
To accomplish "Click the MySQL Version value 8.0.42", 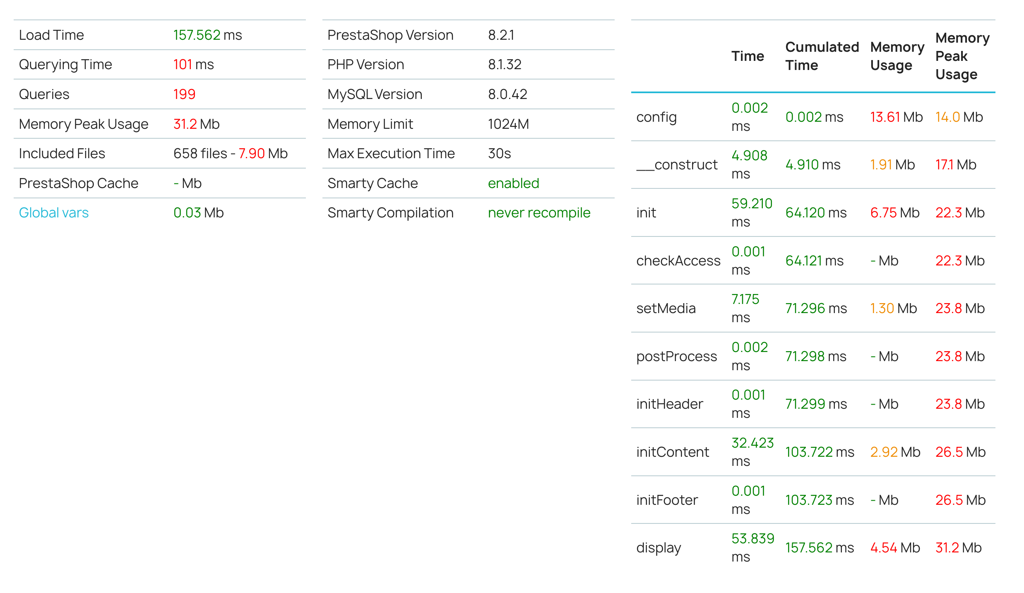I will [x=507, y=94].
